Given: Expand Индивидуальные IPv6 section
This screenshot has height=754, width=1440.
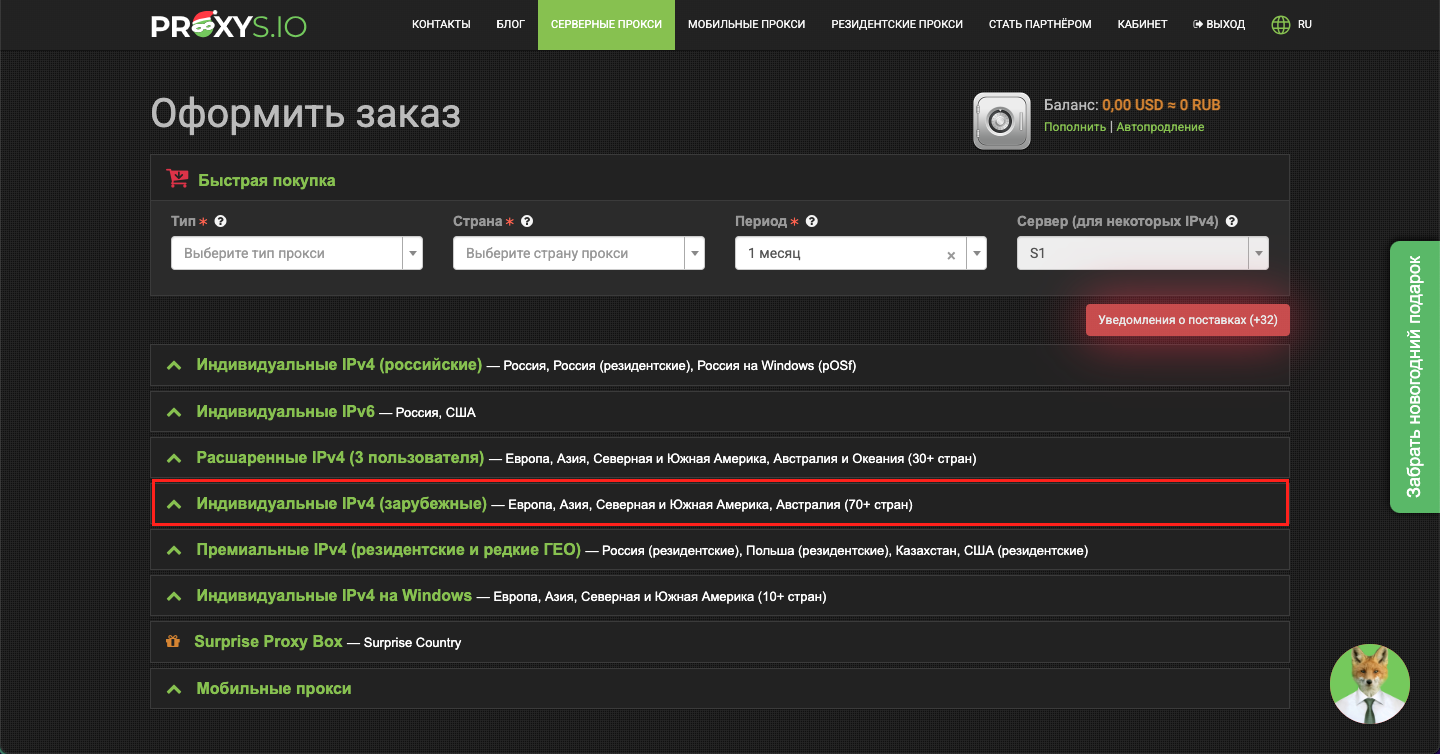Looking at the screenshot, I should (720, 411).
